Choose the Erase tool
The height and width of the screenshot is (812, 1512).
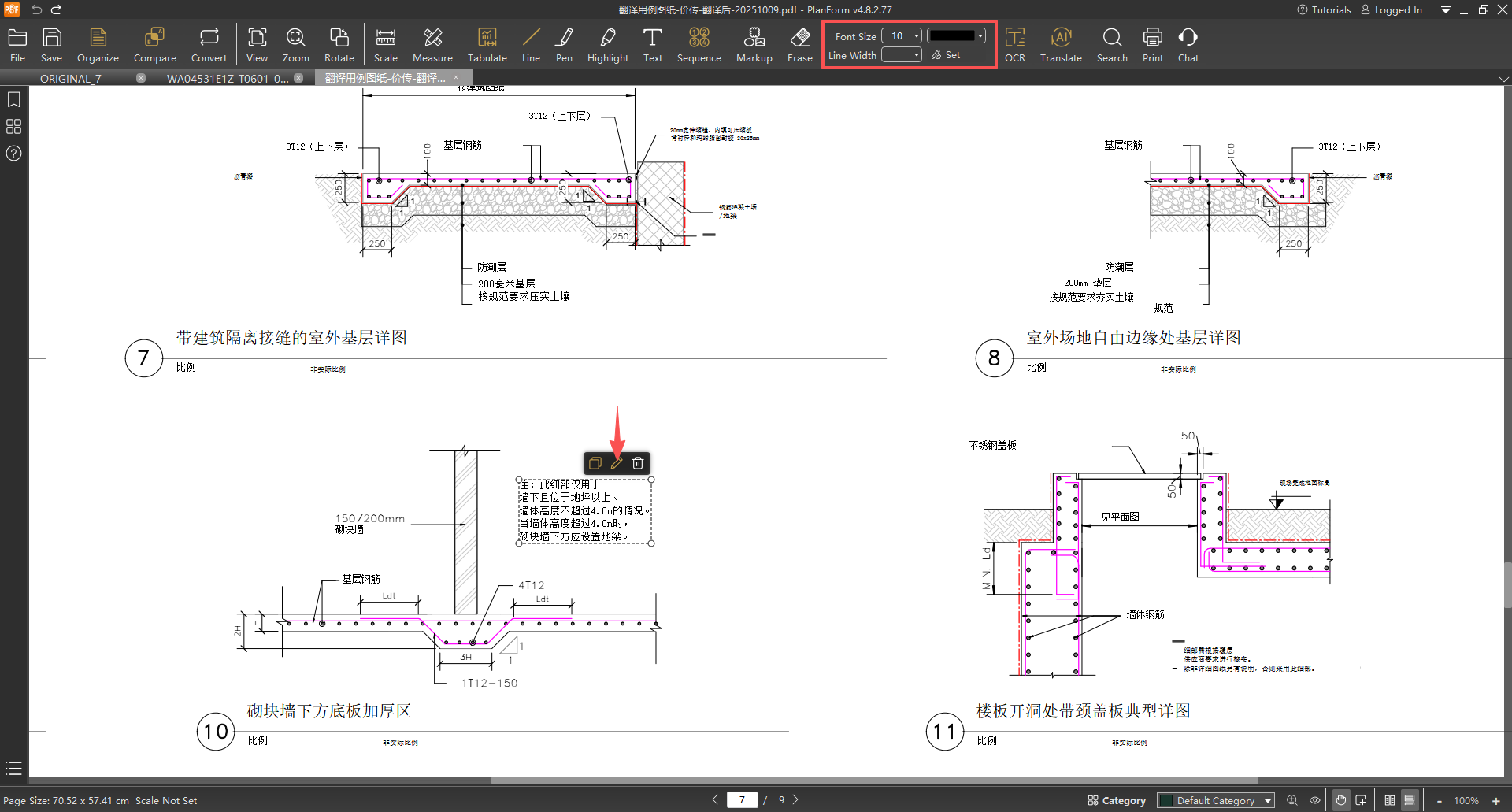point(799,45)
